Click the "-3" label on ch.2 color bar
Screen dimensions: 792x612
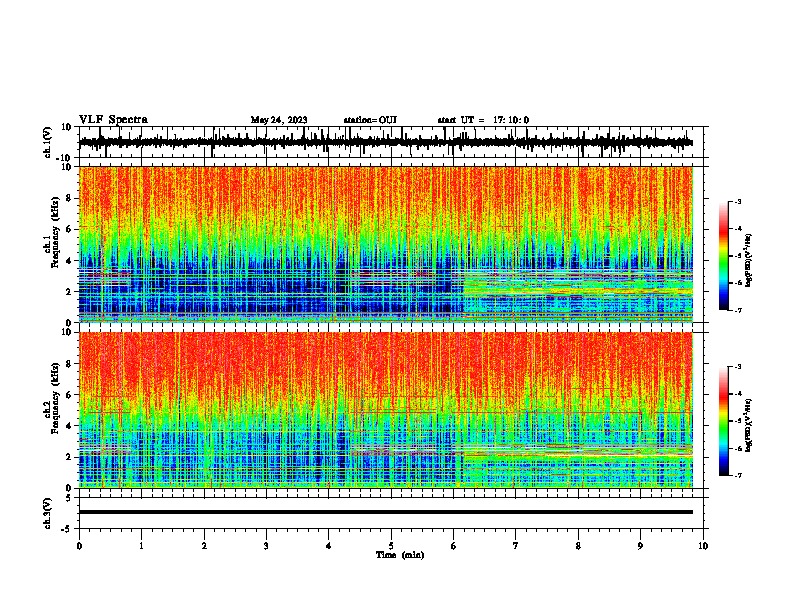pos(738,367)
